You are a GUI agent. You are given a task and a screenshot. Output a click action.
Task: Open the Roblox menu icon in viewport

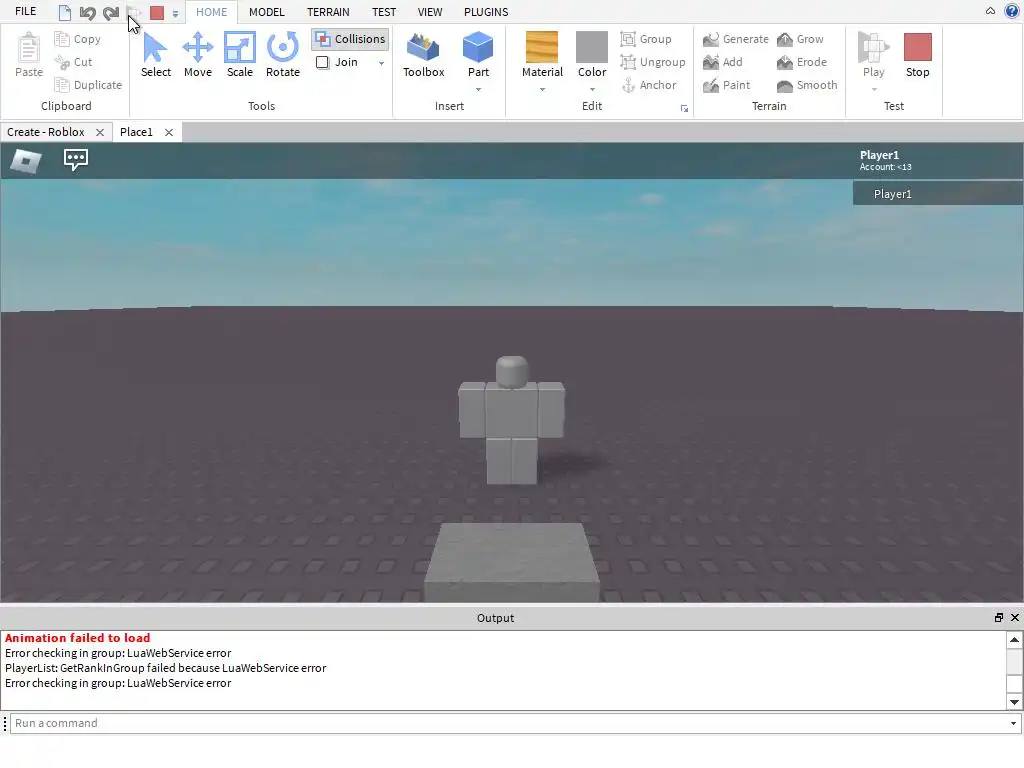pyautogui.click(x=26, y=160)
